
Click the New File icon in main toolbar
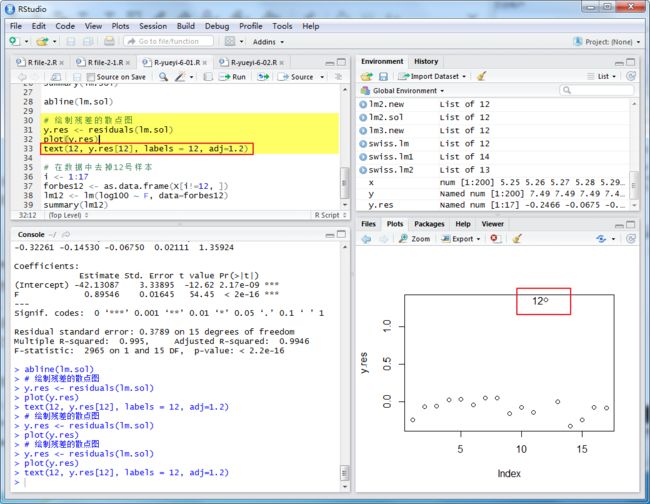(15, 41)
